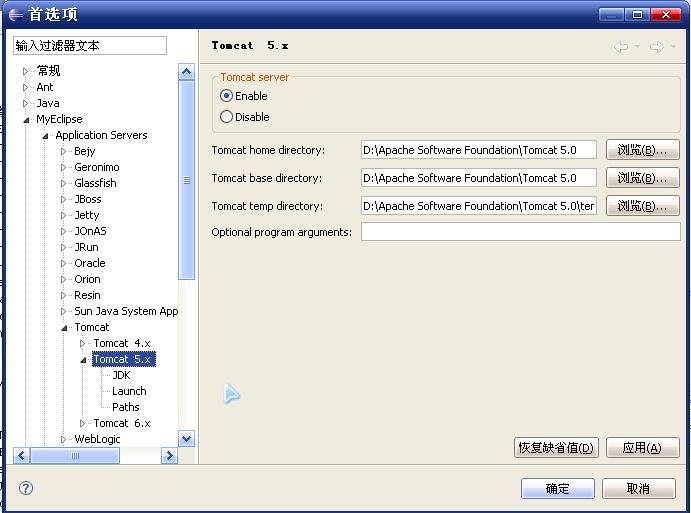This screenshot has height=513, width=691.
Task: Open the forward history dropdown arrow
Action: point(673,46)
